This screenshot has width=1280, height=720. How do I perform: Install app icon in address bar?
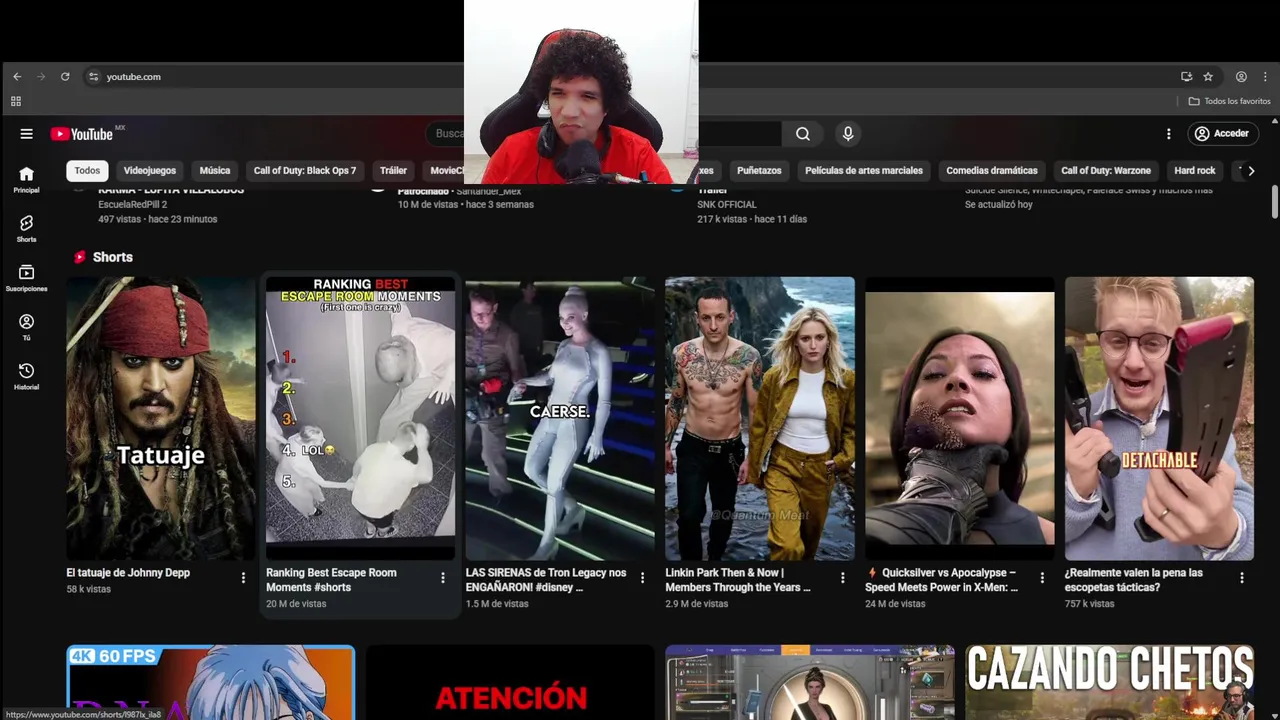tap(1186, 77)
